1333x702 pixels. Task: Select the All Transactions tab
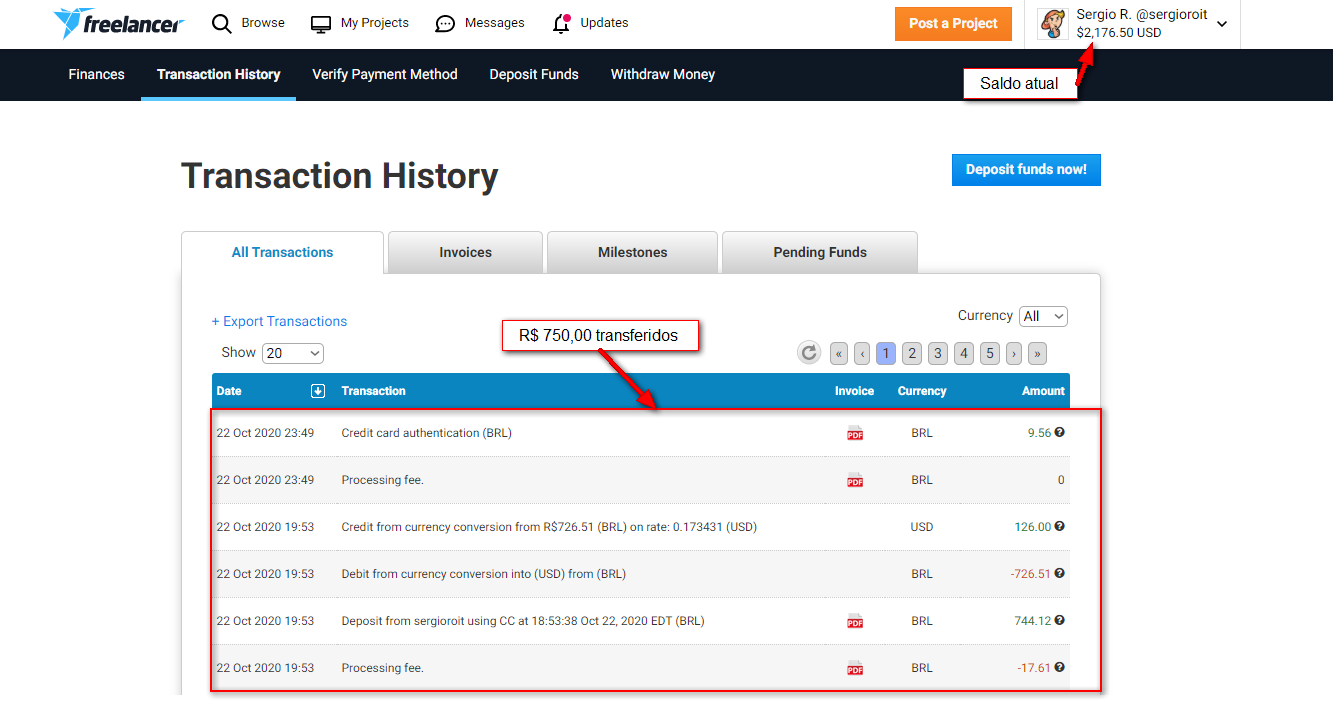click(282, 252)
